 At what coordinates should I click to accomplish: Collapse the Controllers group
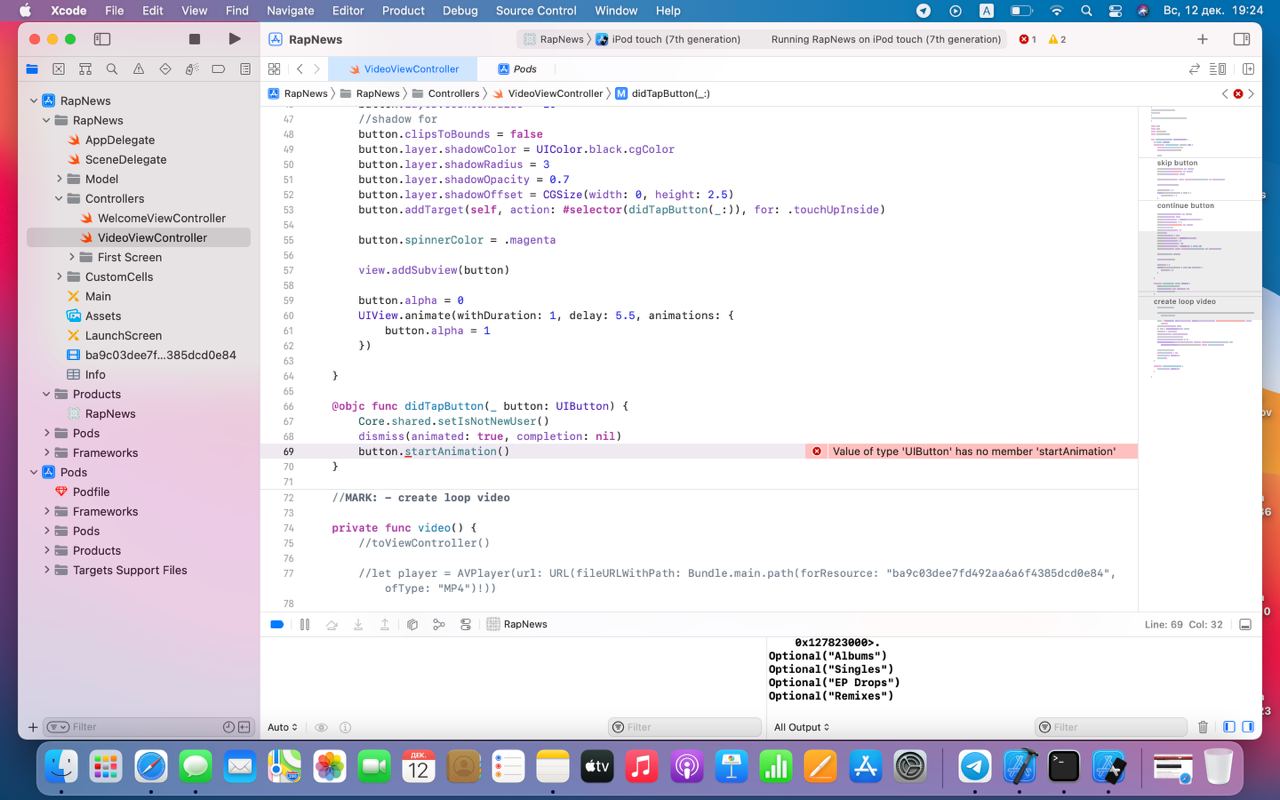pyautogui.click(x=59, y=198)
